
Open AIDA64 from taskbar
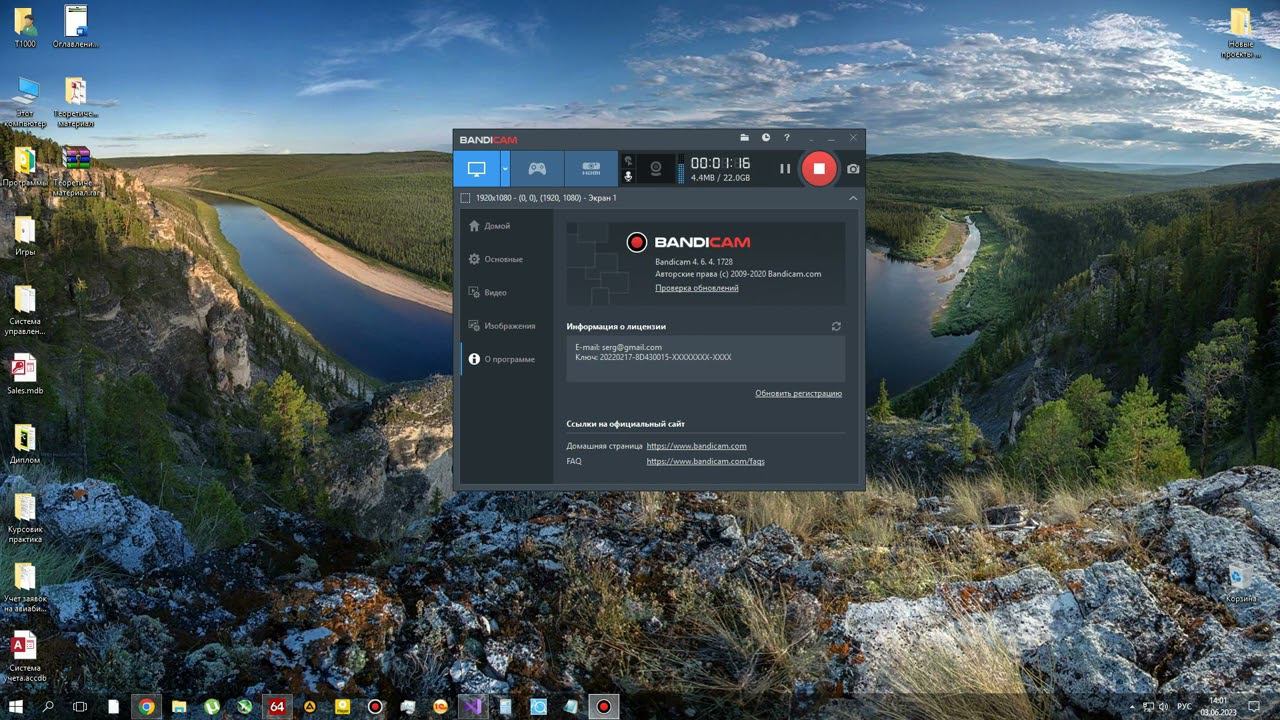tap(277, 706)
